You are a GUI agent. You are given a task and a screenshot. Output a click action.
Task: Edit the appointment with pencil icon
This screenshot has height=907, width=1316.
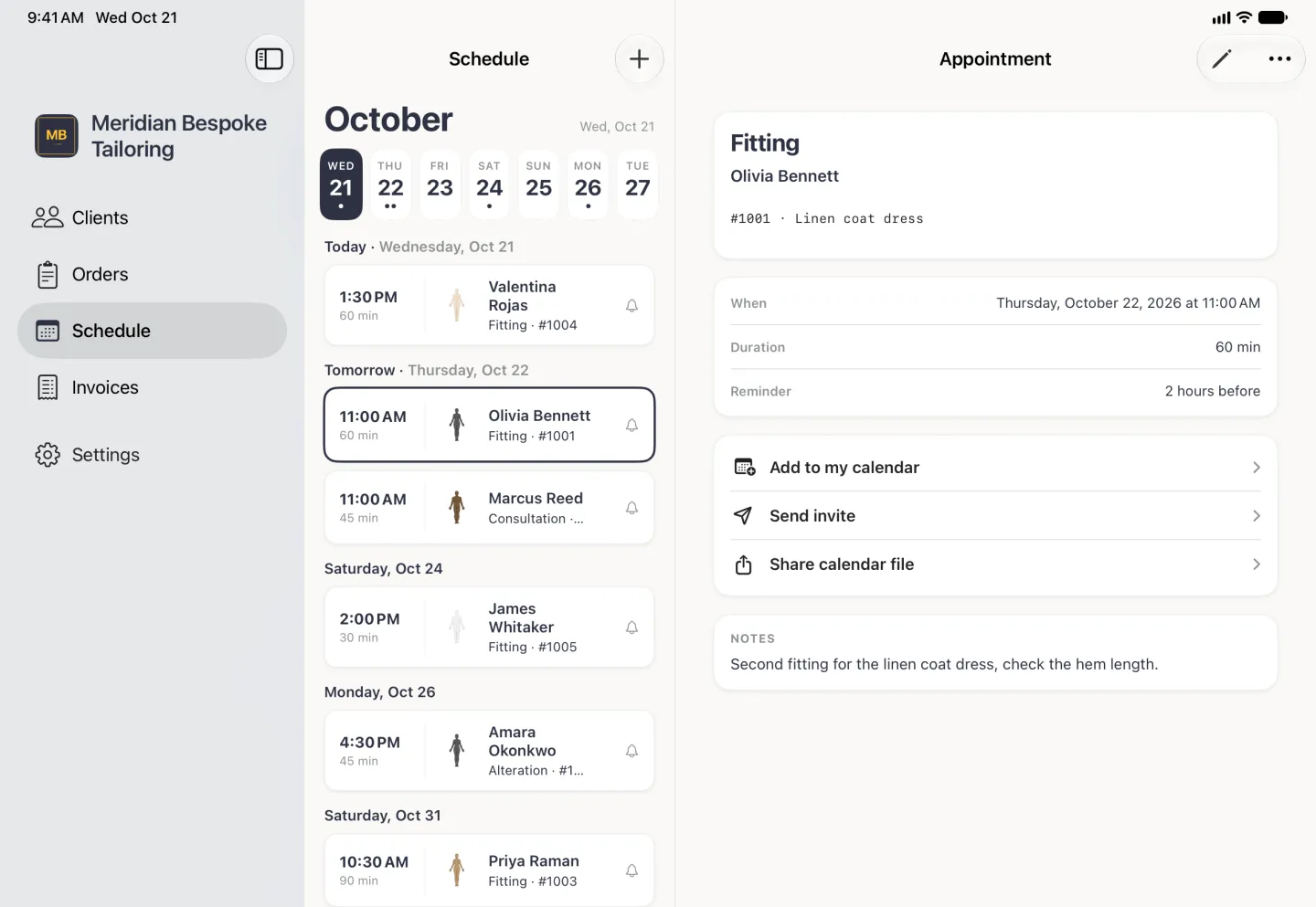[x=1222, y=59]
